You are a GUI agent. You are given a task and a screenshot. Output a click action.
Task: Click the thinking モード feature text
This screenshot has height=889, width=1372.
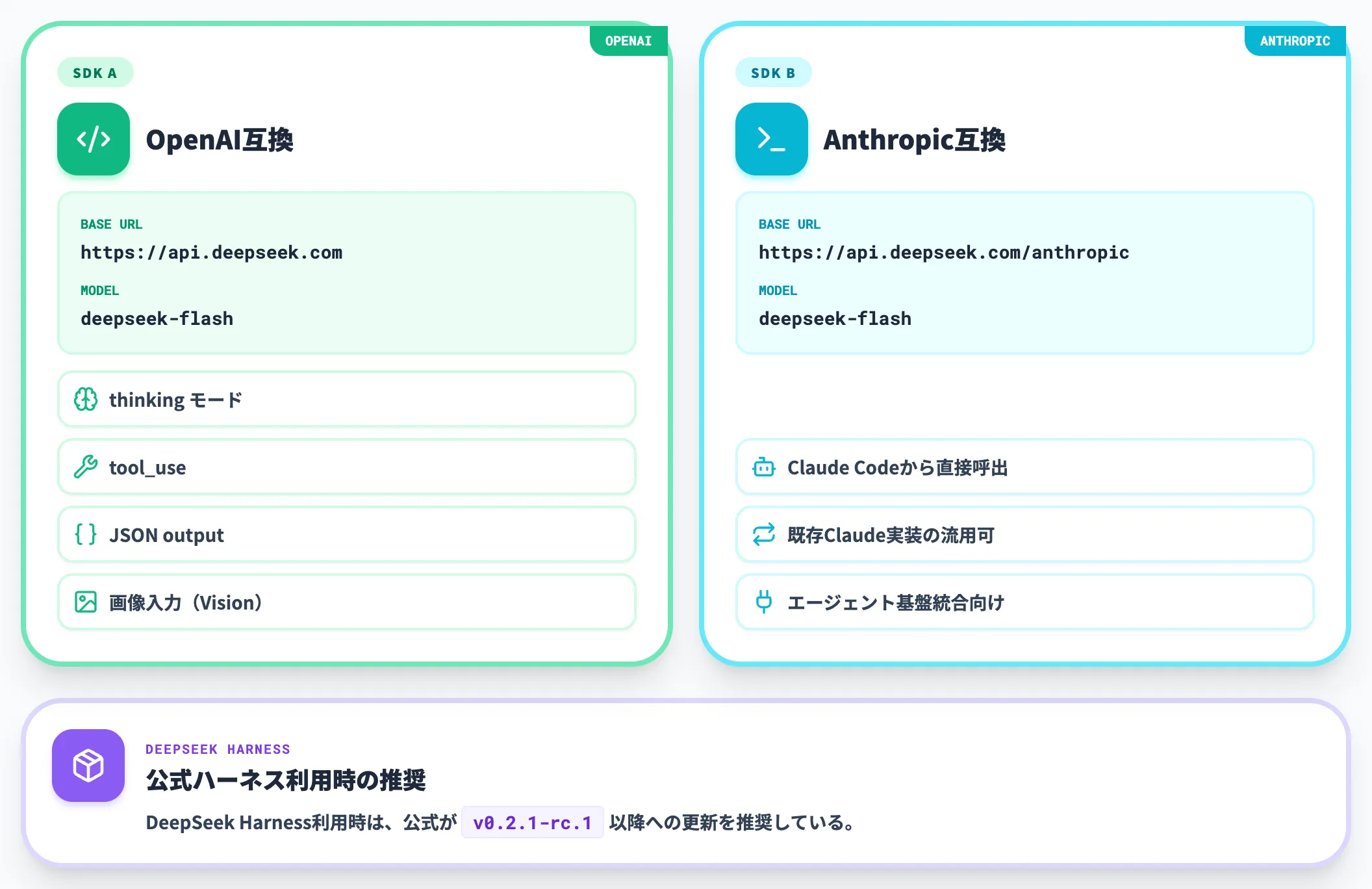(x=175, y=400)
